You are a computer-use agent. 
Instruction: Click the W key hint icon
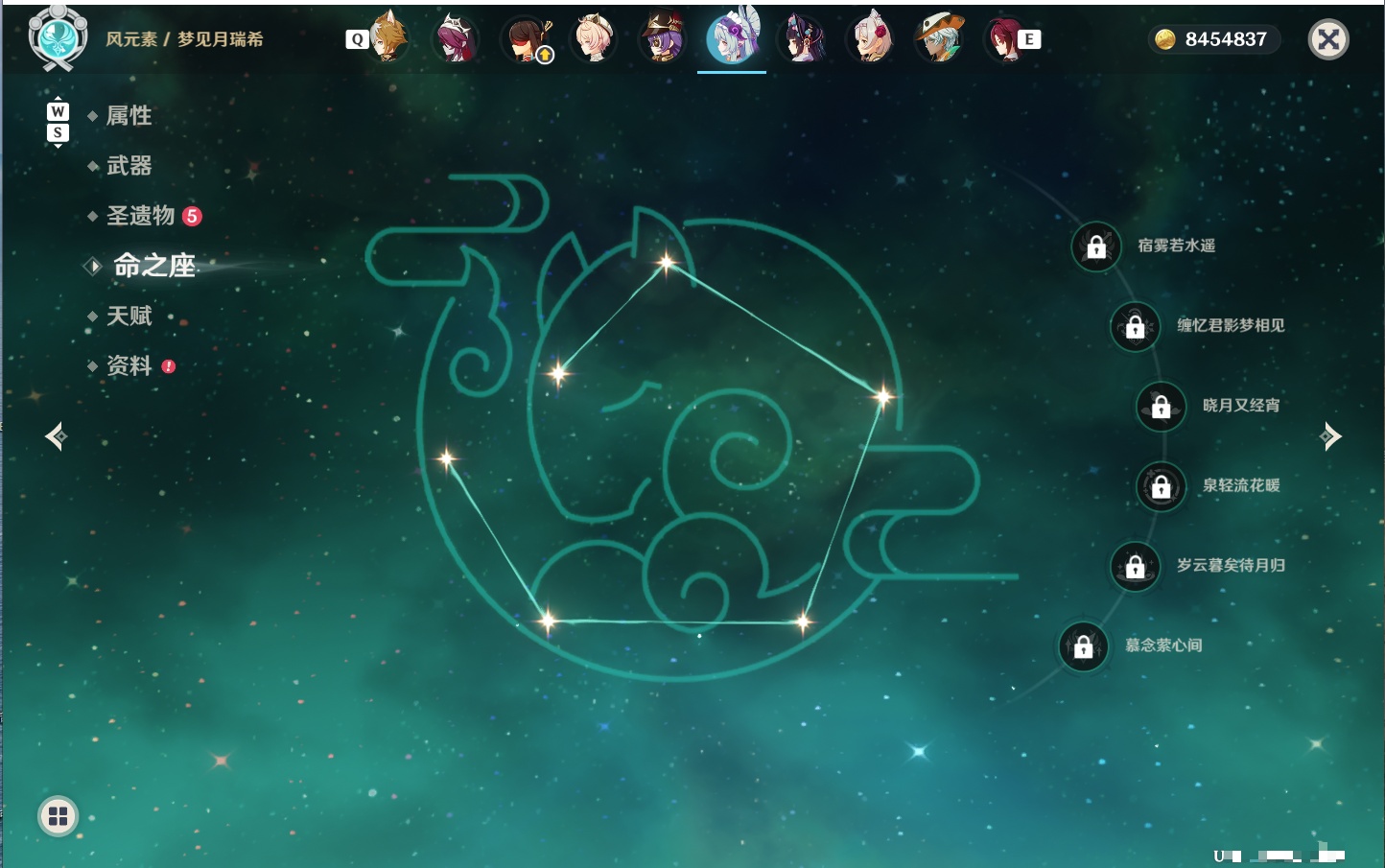click(x=58, y=111)
